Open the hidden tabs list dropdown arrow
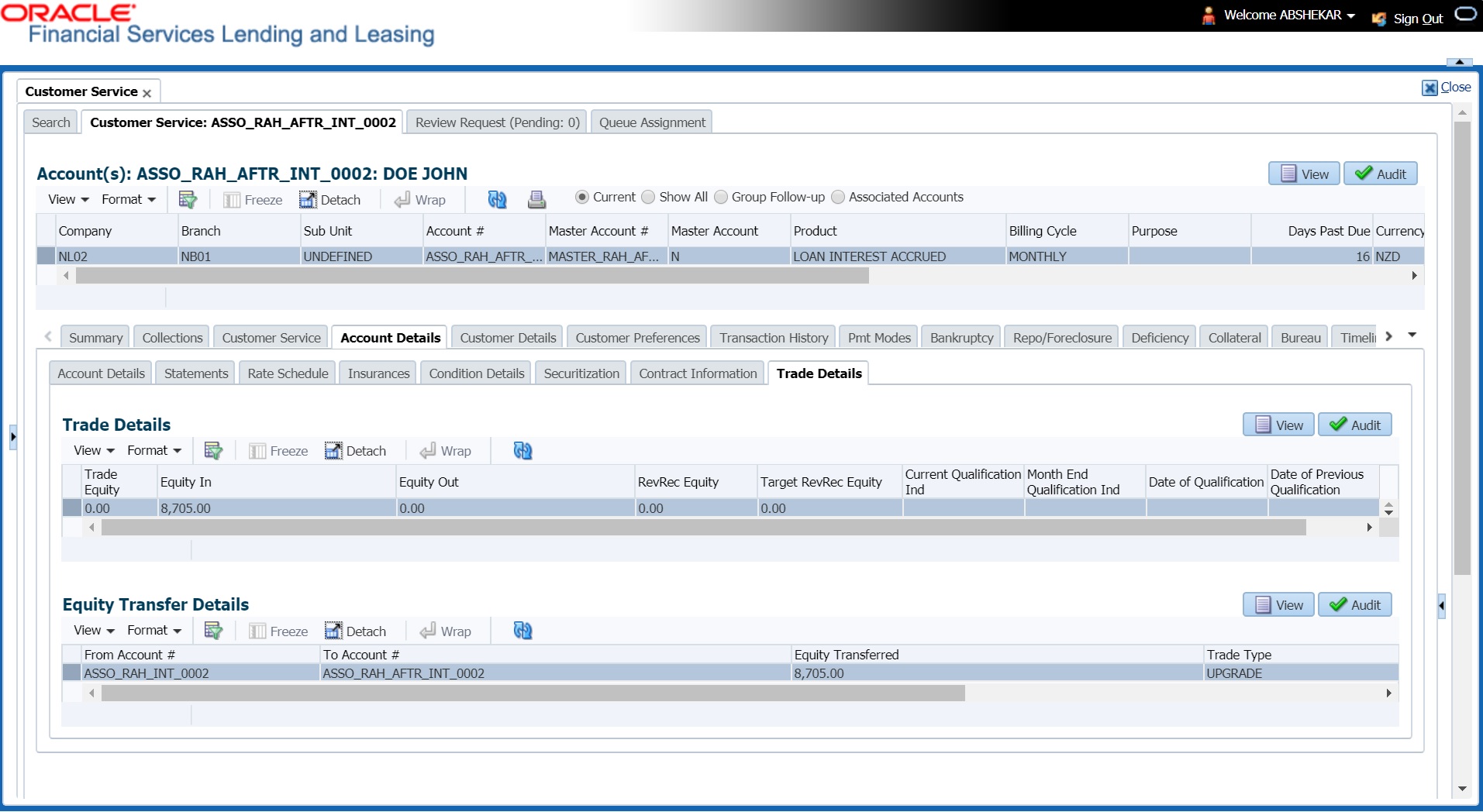The image size is (1483, 812). pyautogui.click(x=1412, y=335)
